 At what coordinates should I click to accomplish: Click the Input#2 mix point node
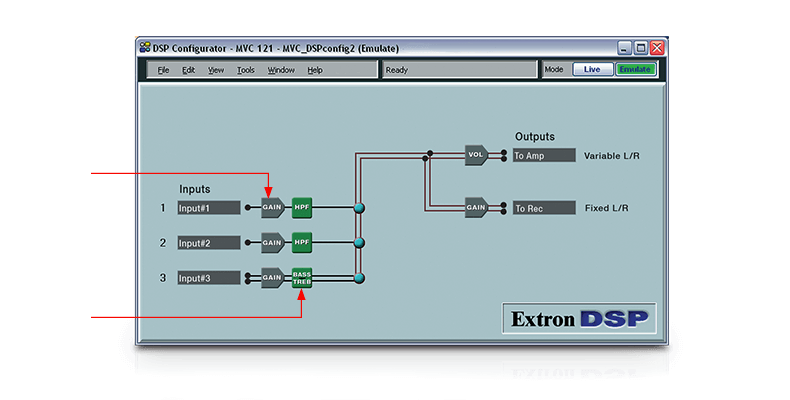tap(359, 243)
